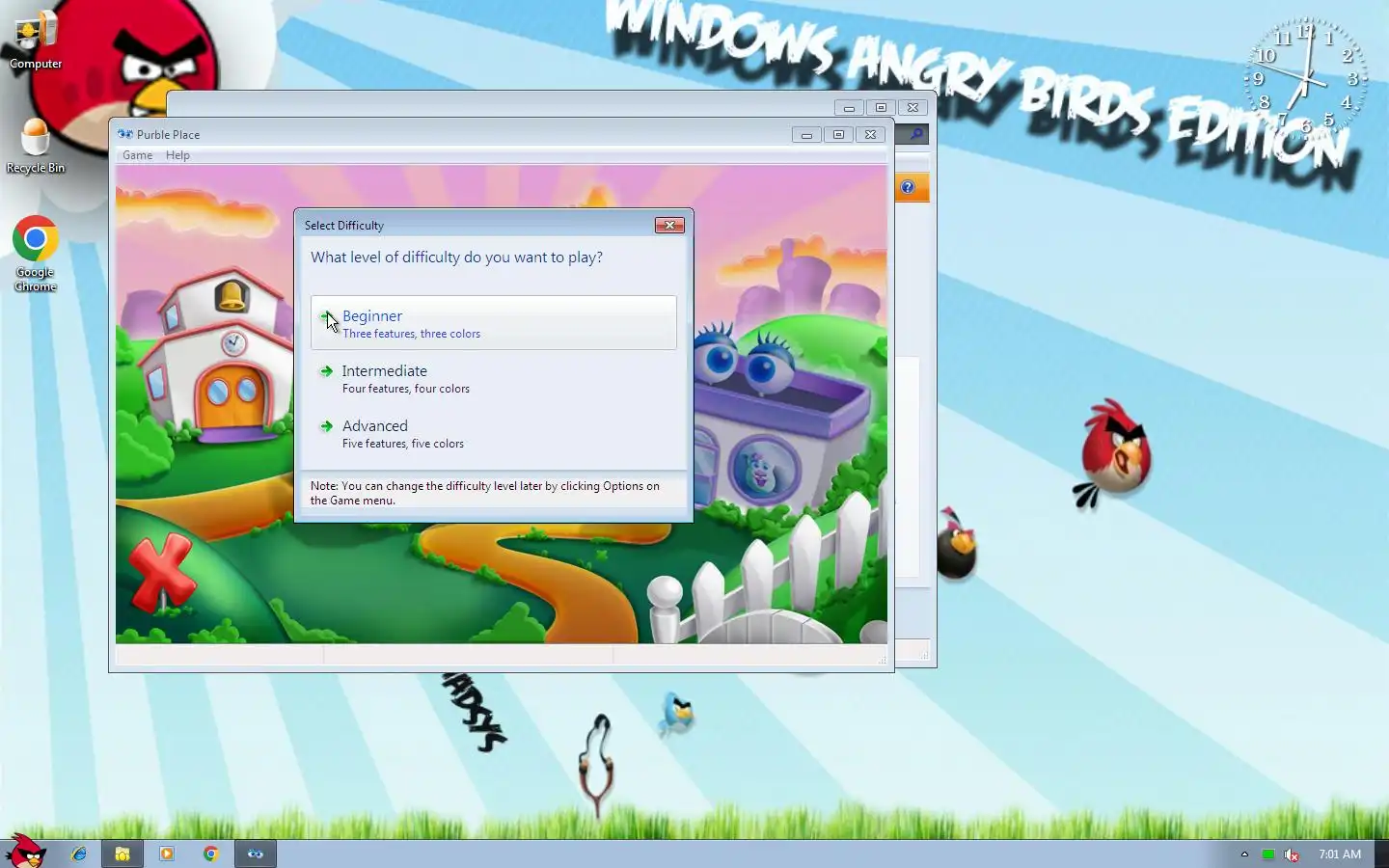The height and width of the screenshot is (868, 1389).
Task: Close the Select Difficulty dialog
Action: [x=669, y=225]
